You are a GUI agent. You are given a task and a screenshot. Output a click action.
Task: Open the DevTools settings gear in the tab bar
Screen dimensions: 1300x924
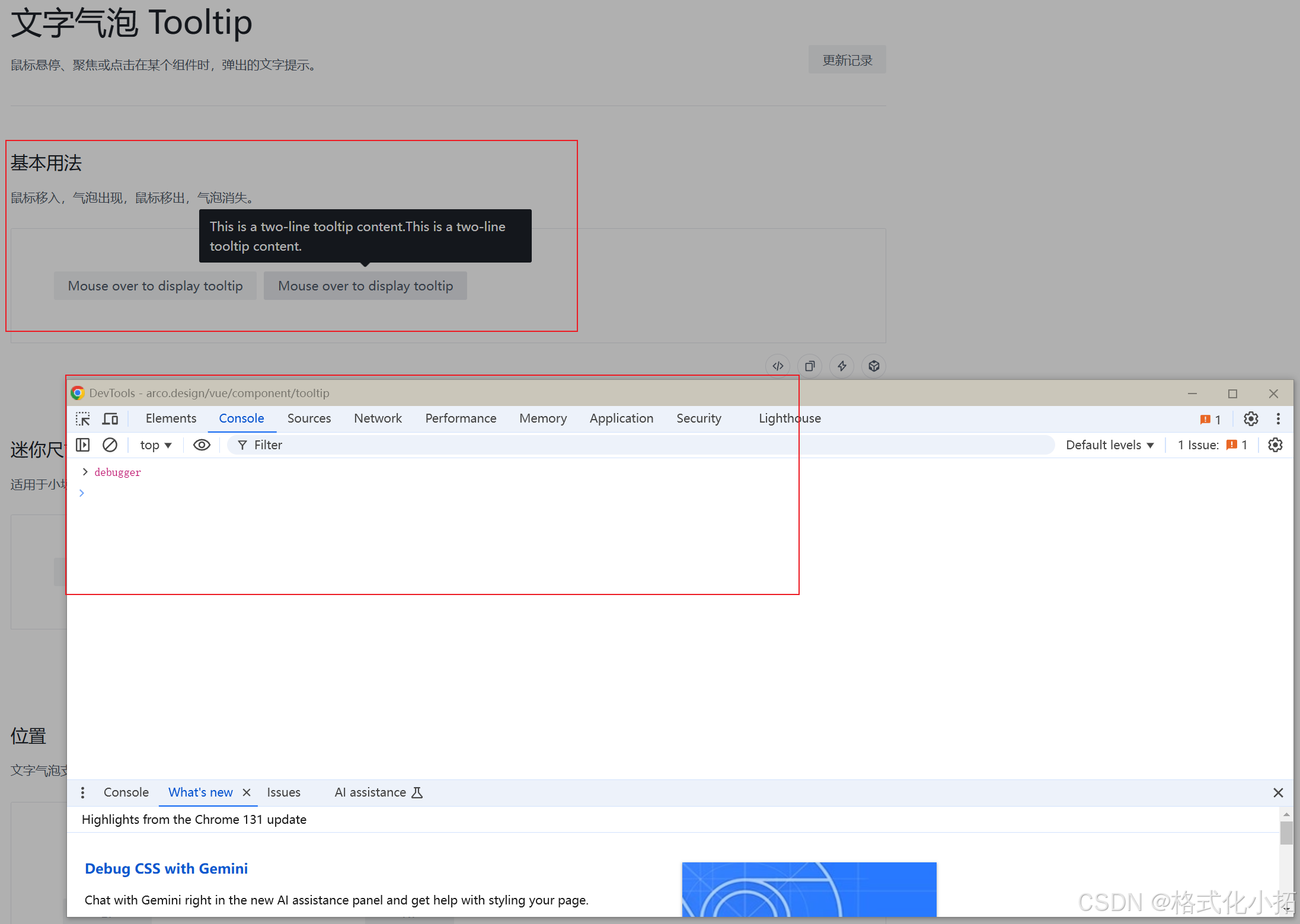point(1251,419)
